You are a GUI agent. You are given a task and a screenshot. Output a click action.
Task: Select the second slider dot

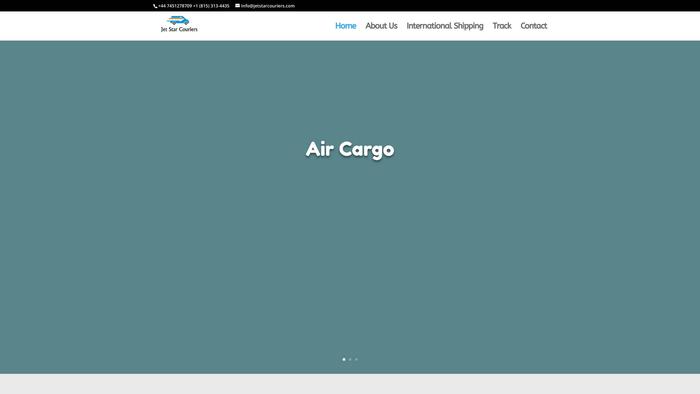tap(350, 359)
